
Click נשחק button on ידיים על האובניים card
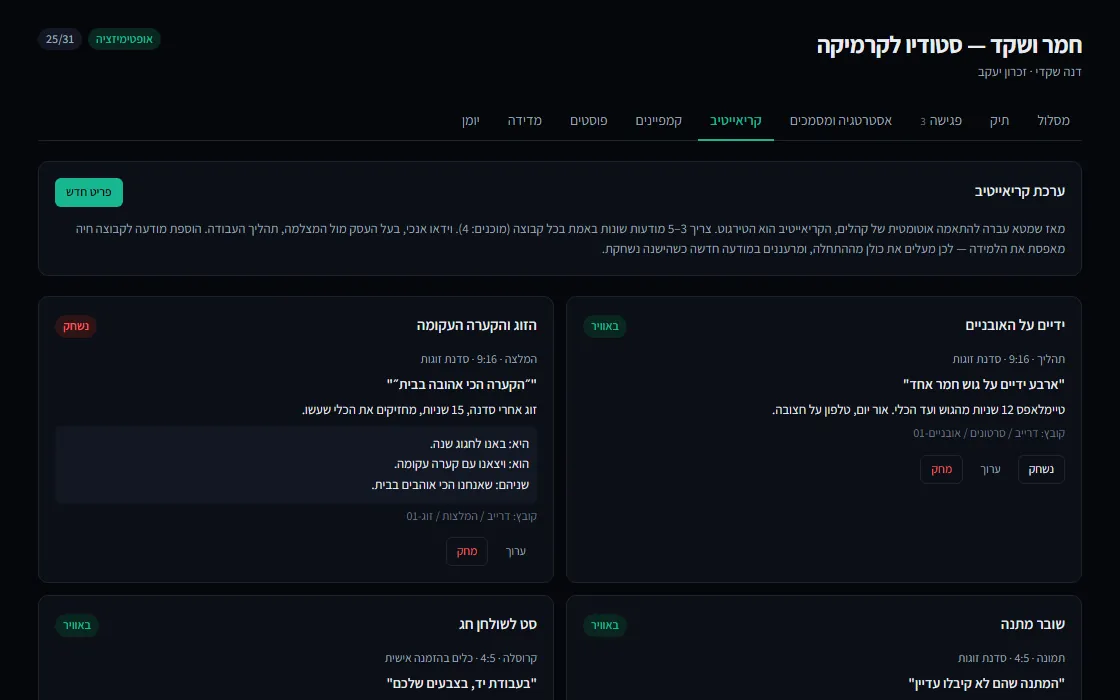point(1041,469)
